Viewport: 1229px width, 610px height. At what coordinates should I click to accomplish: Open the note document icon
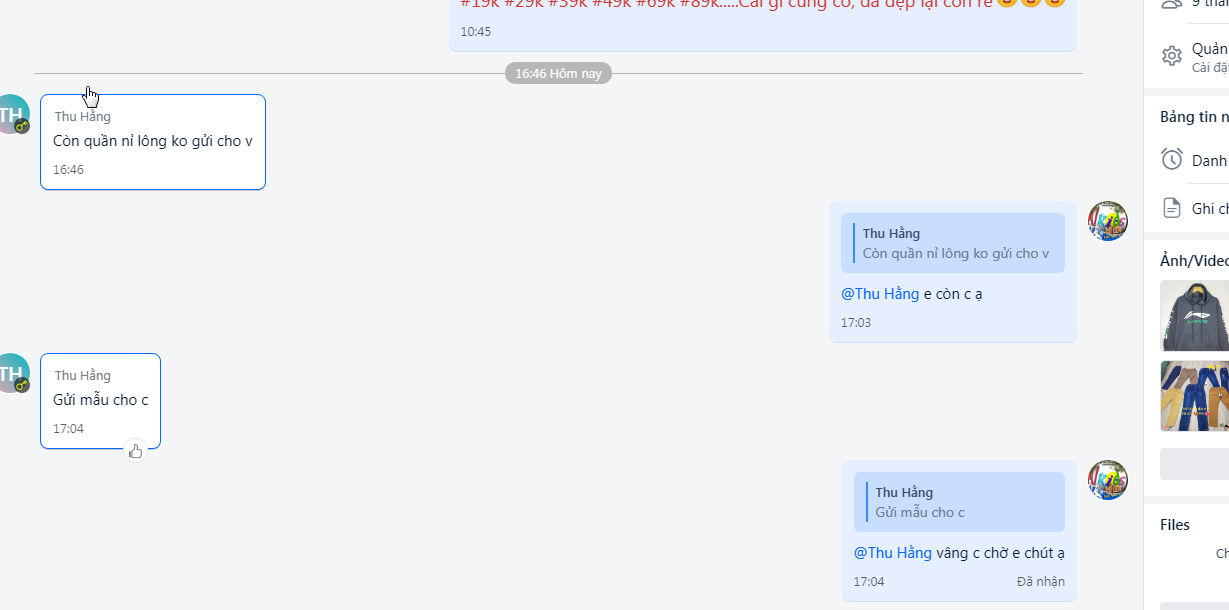tap(1172, 208)
